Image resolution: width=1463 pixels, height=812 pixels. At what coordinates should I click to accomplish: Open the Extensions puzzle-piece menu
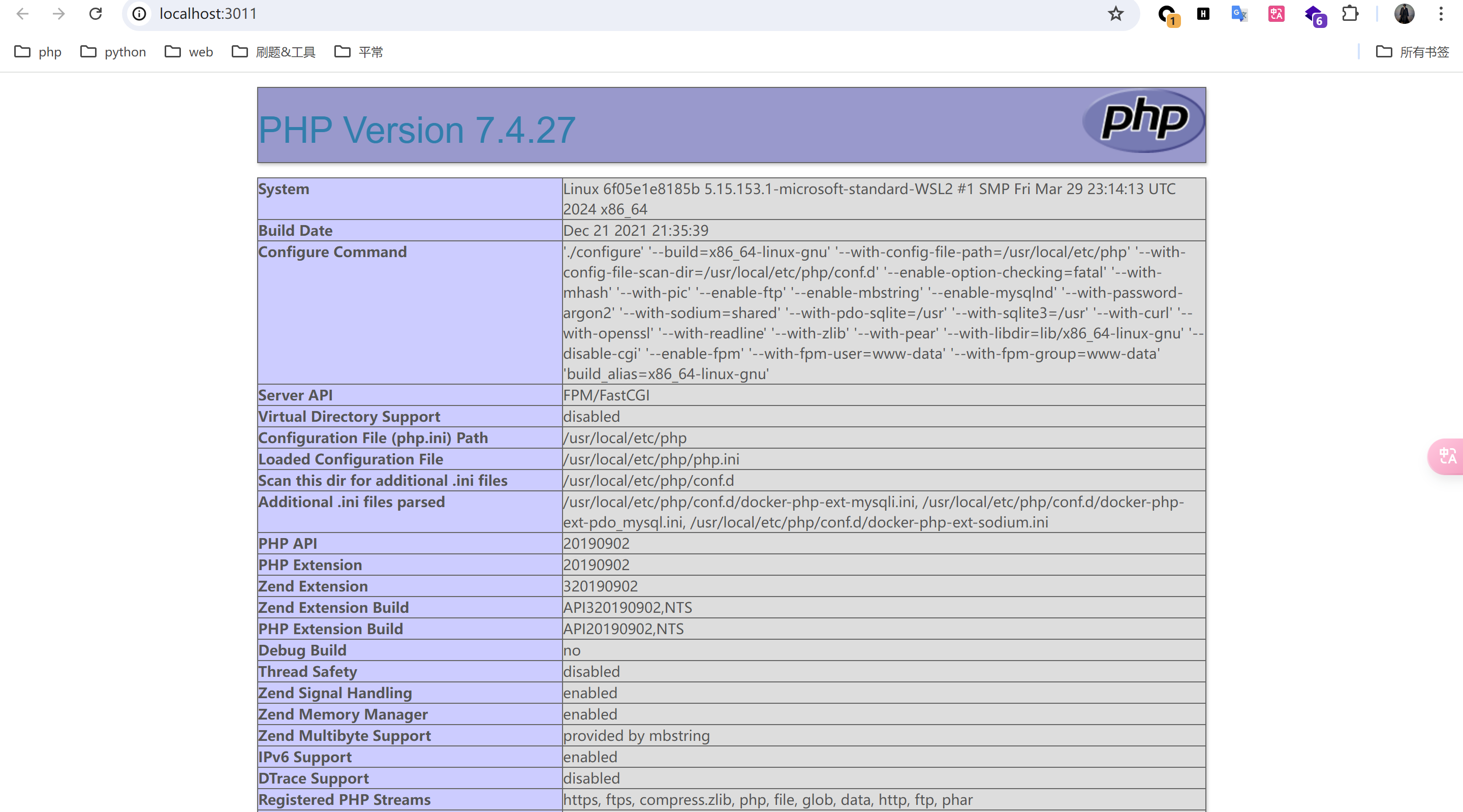pyautogui.click(x=1350, y=14)
